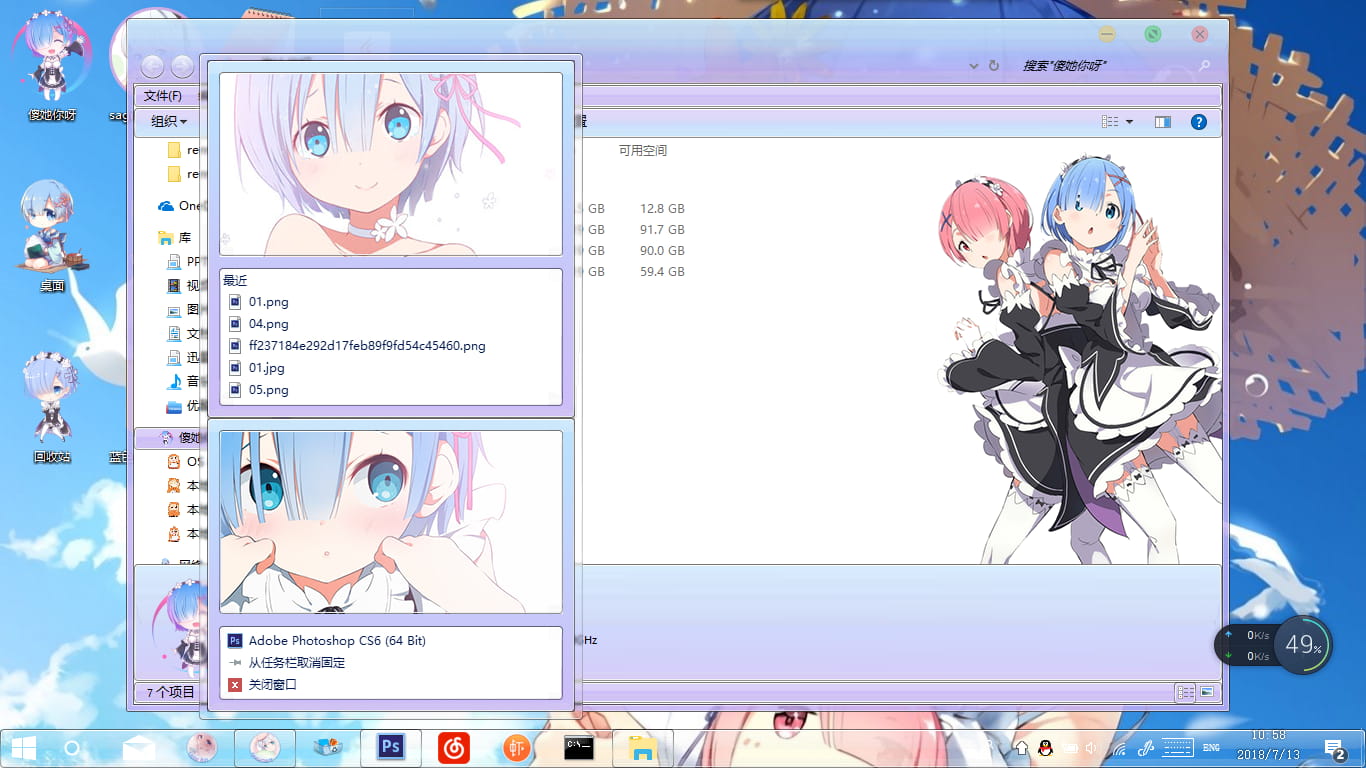Open the 文件(F) menu
Image resolution: width=1366 pixels, height=768 pixels.
(163, 96)
